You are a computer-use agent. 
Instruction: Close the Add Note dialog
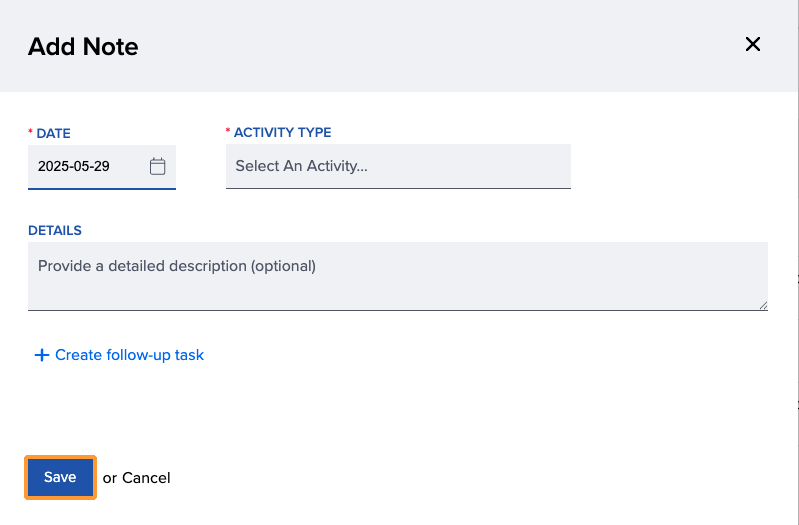tap(753, 44)
